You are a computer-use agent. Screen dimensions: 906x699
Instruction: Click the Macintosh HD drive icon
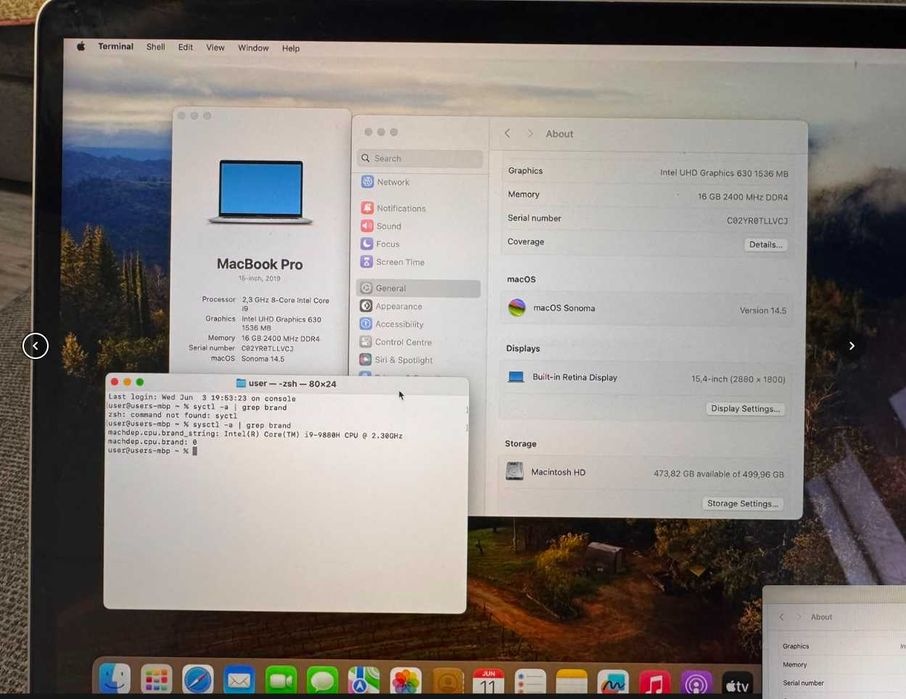coord(514,471)
